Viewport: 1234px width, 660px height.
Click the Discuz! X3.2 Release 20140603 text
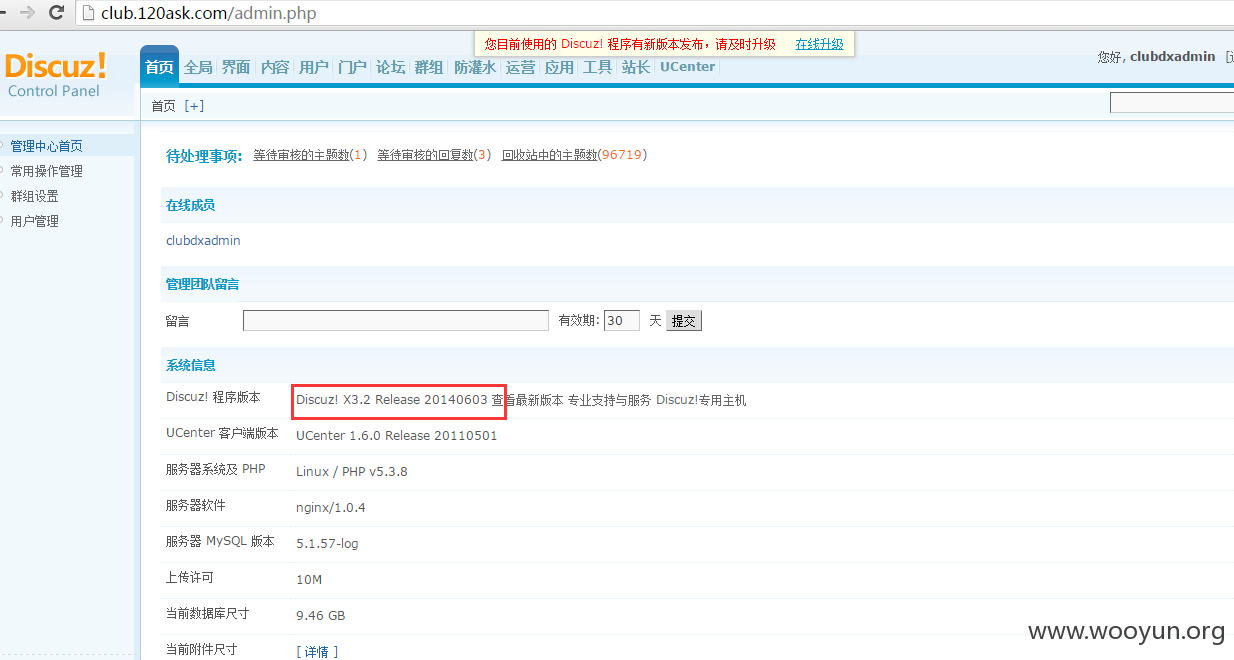click(392, 399)
